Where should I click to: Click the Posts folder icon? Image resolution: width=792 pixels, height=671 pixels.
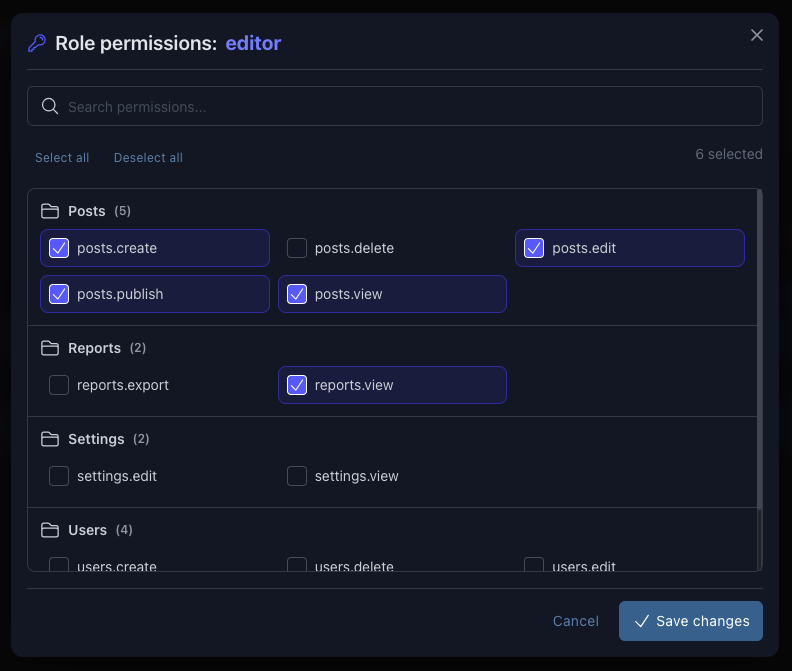[x=50, y=211]
